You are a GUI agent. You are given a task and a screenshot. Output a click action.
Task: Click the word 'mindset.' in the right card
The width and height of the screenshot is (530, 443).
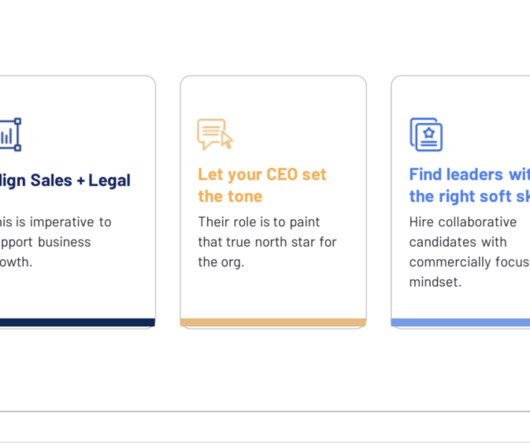pyautogui.click(x=435, y=282)
